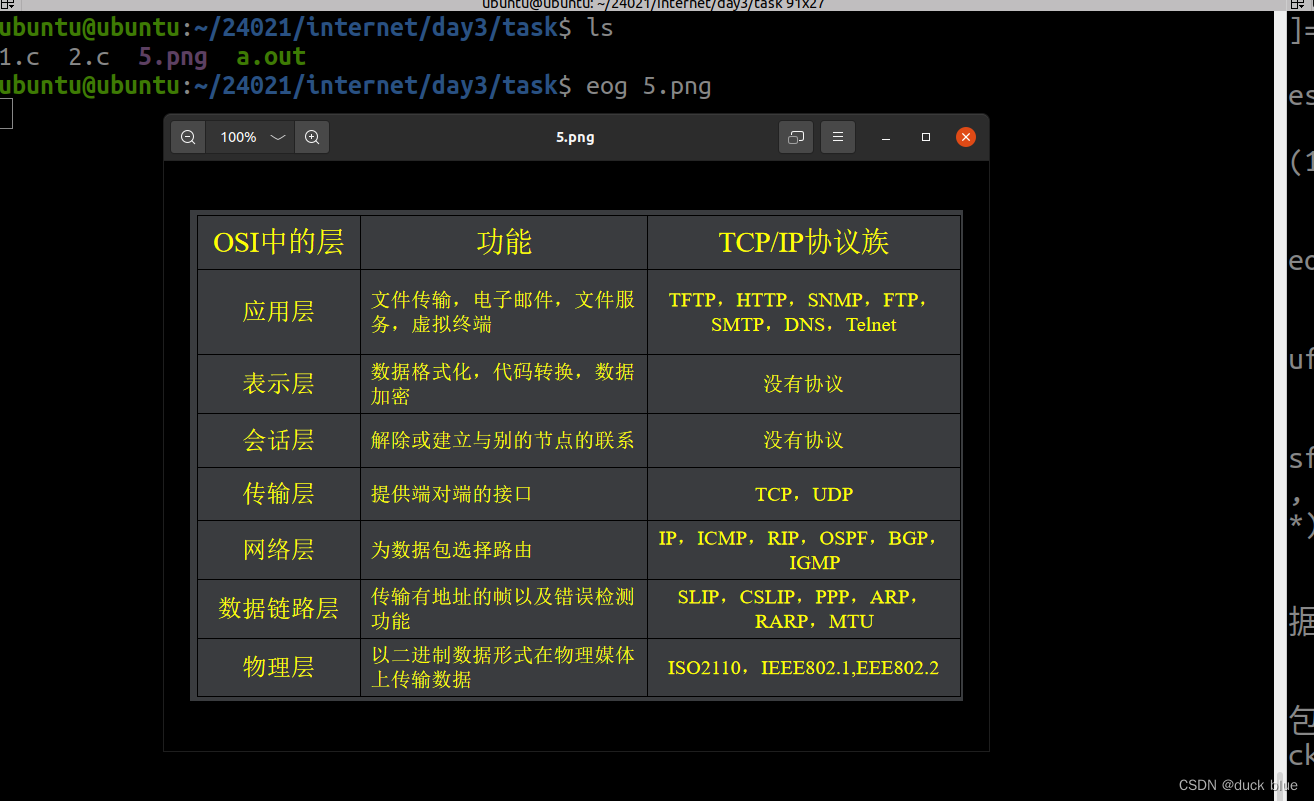Click the 物理层 cell
Screen dimensions: 1314x801
(279, 667)
